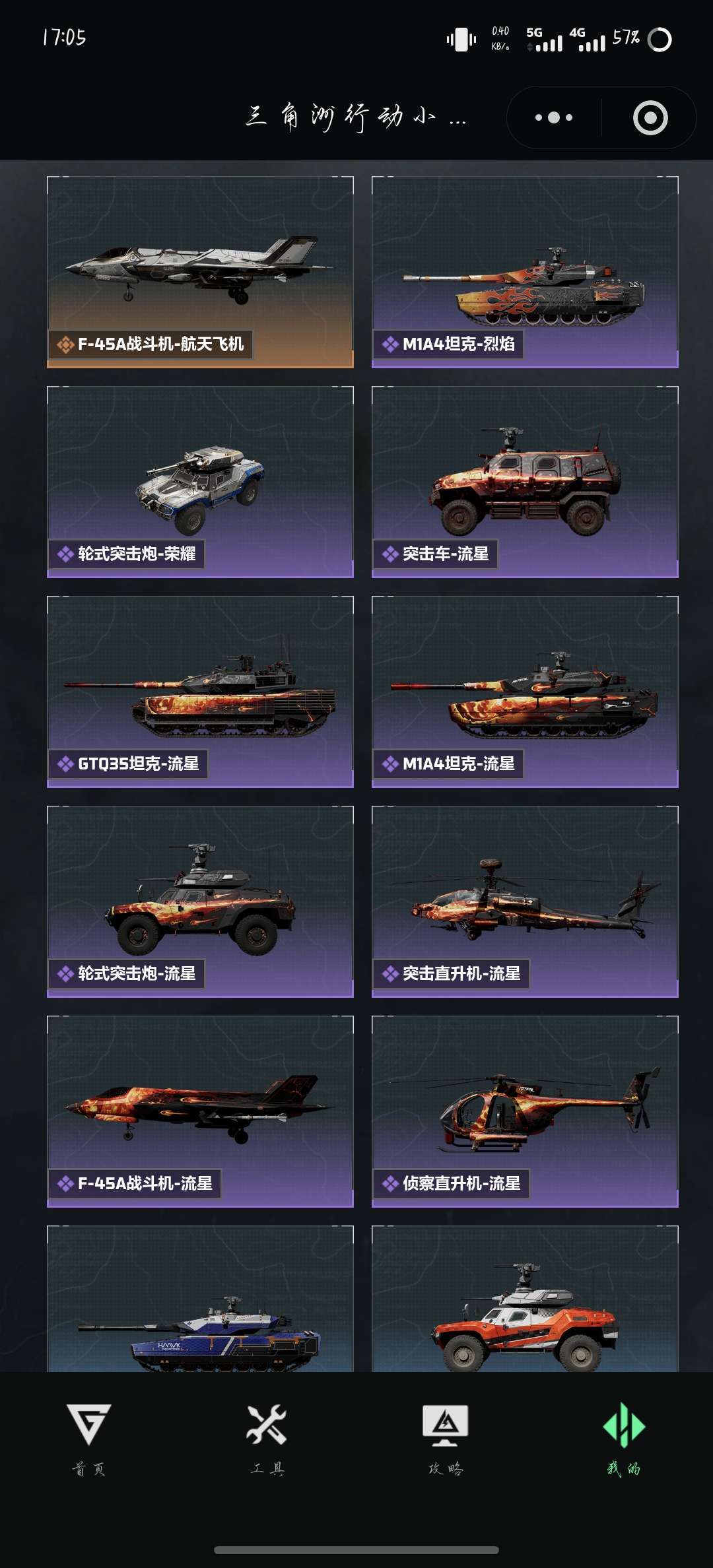Open the 工具 tools tab icon
Image resolution: width=713 pixels, height=1568 pixels.
click(267, 1424)
